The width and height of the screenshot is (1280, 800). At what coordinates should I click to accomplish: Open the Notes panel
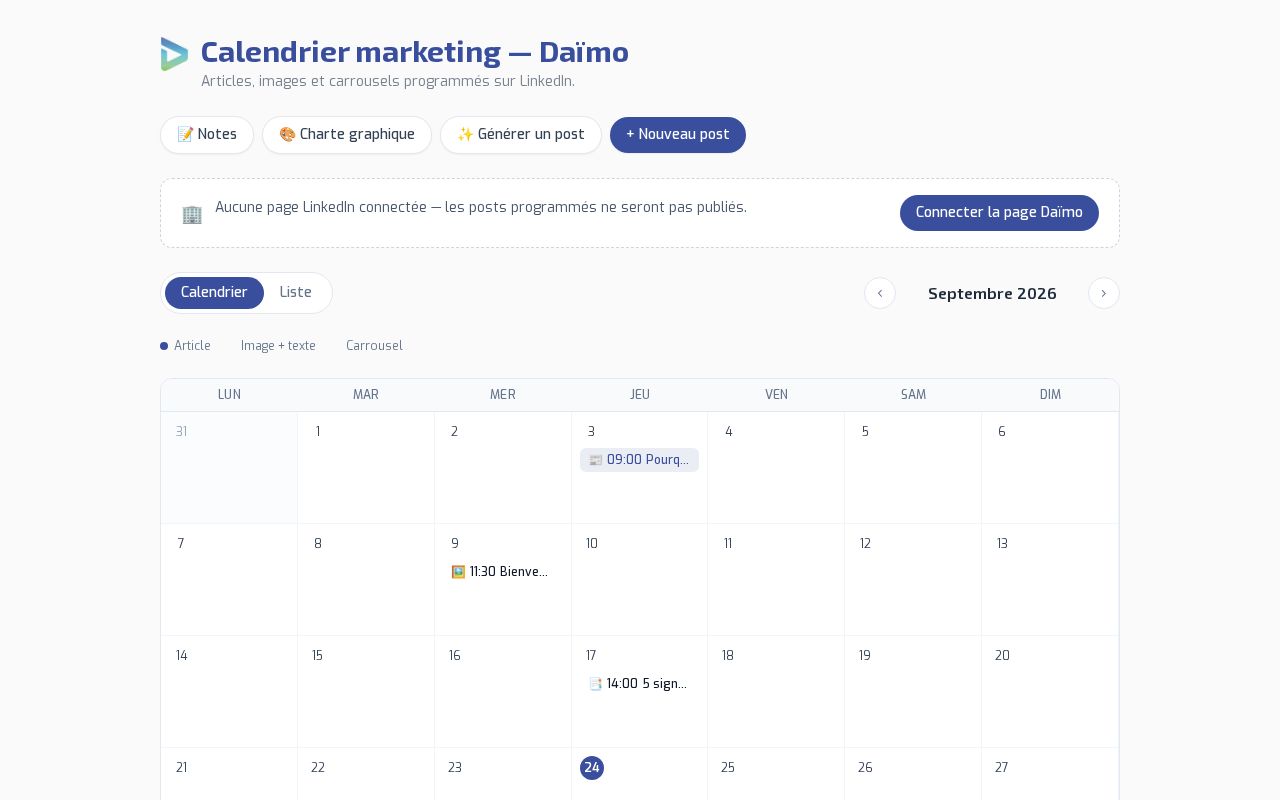[x=207, y=135]
